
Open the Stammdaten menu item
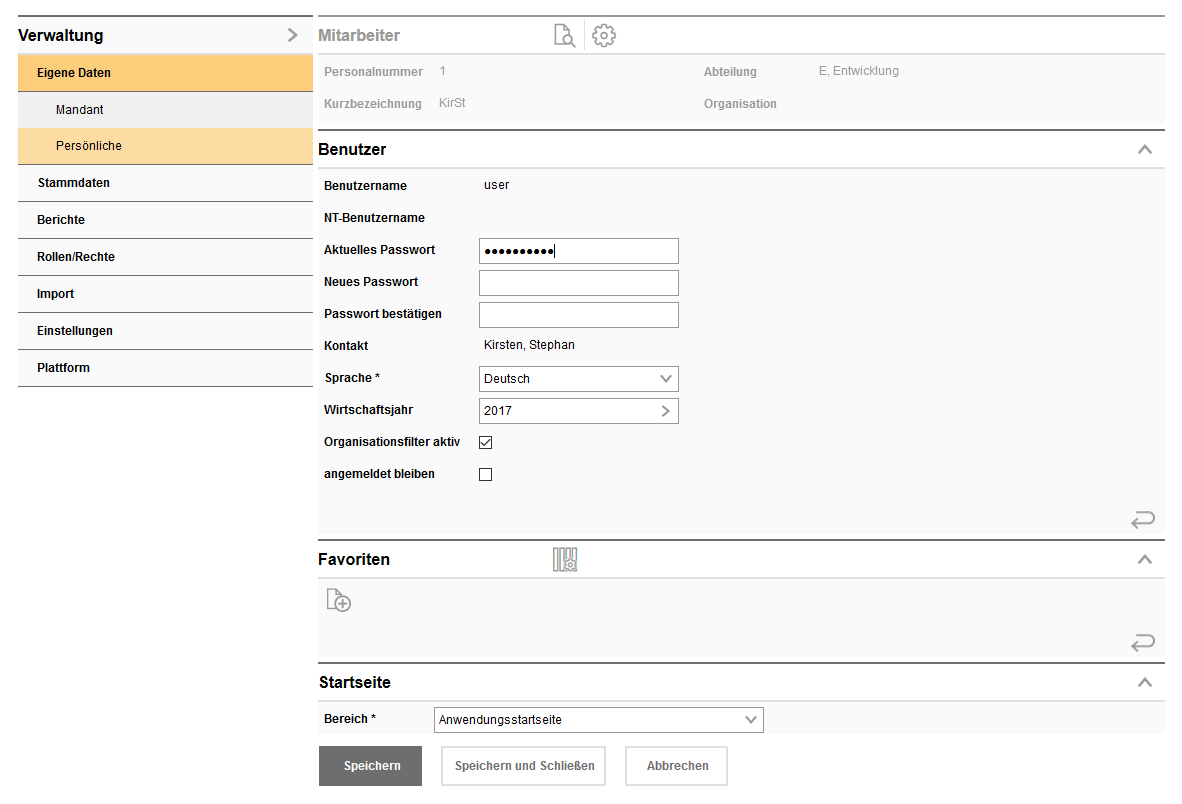click(74, 183)
